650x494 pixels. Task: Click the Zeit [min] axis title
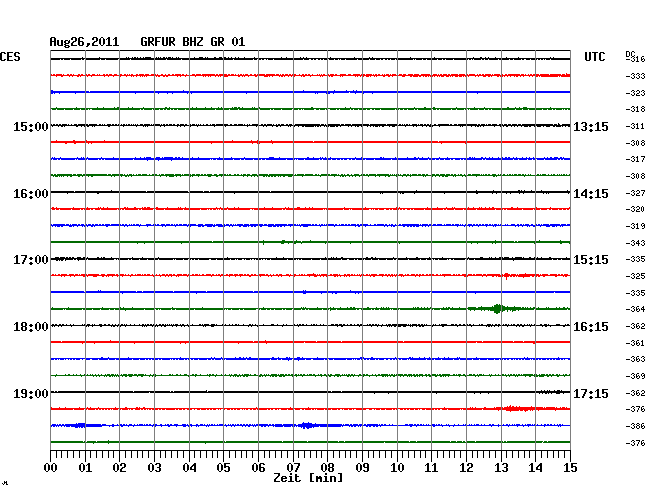(x=308, y=478)
